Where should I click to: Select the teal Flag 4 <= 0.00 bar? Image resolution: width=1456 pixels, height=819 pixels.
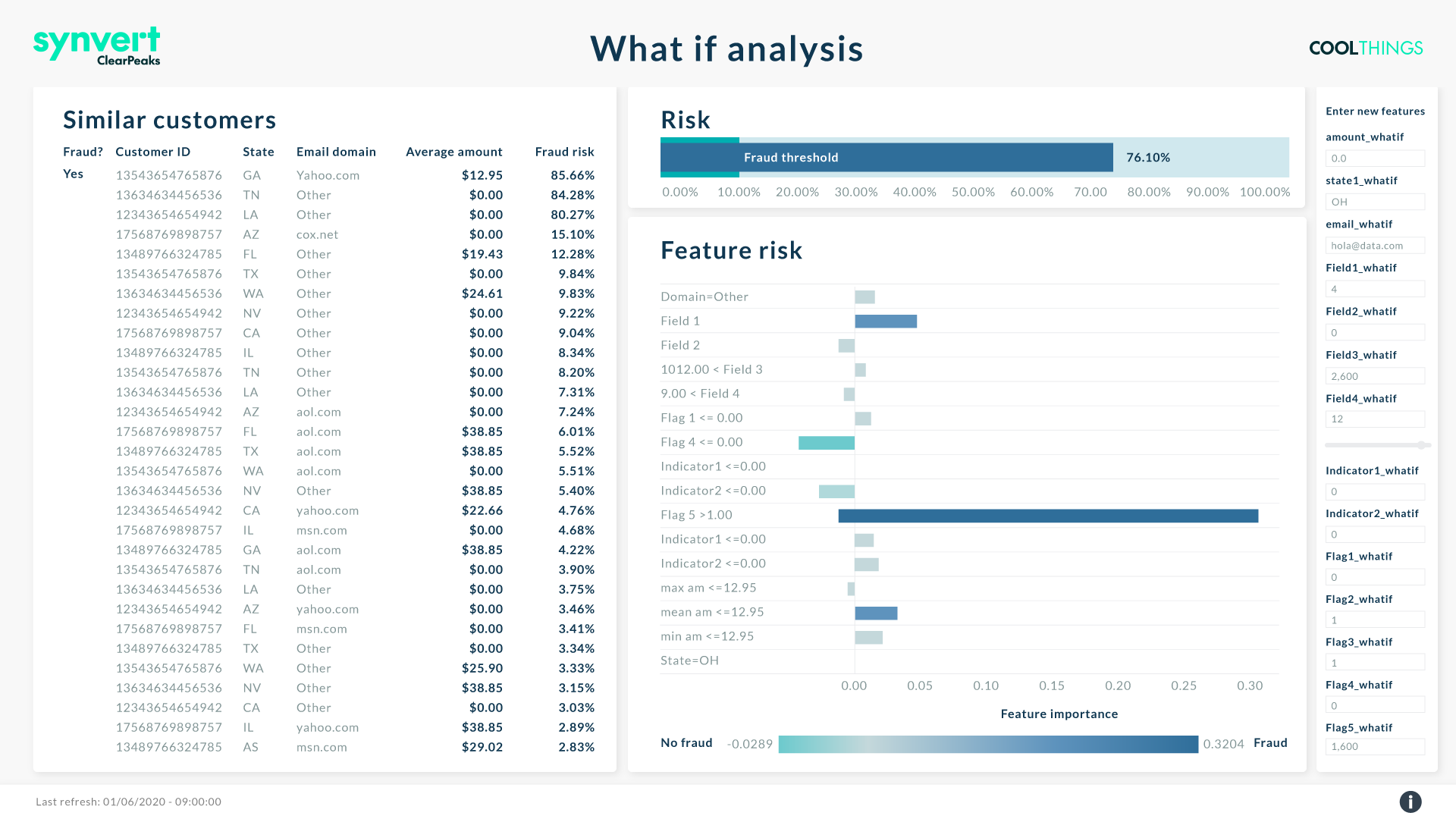[x=827, y=443]
